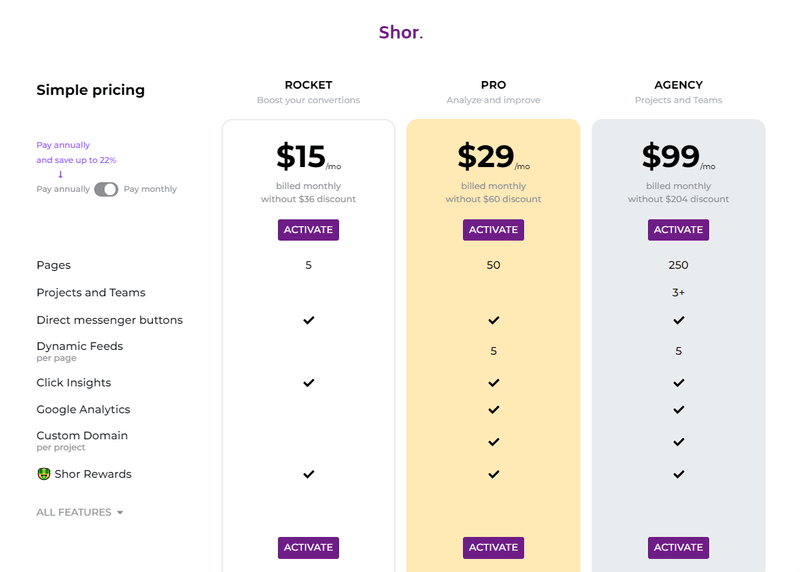Select the Pay annually label
The width and height of the screenshot is (800, 572).
63,189
